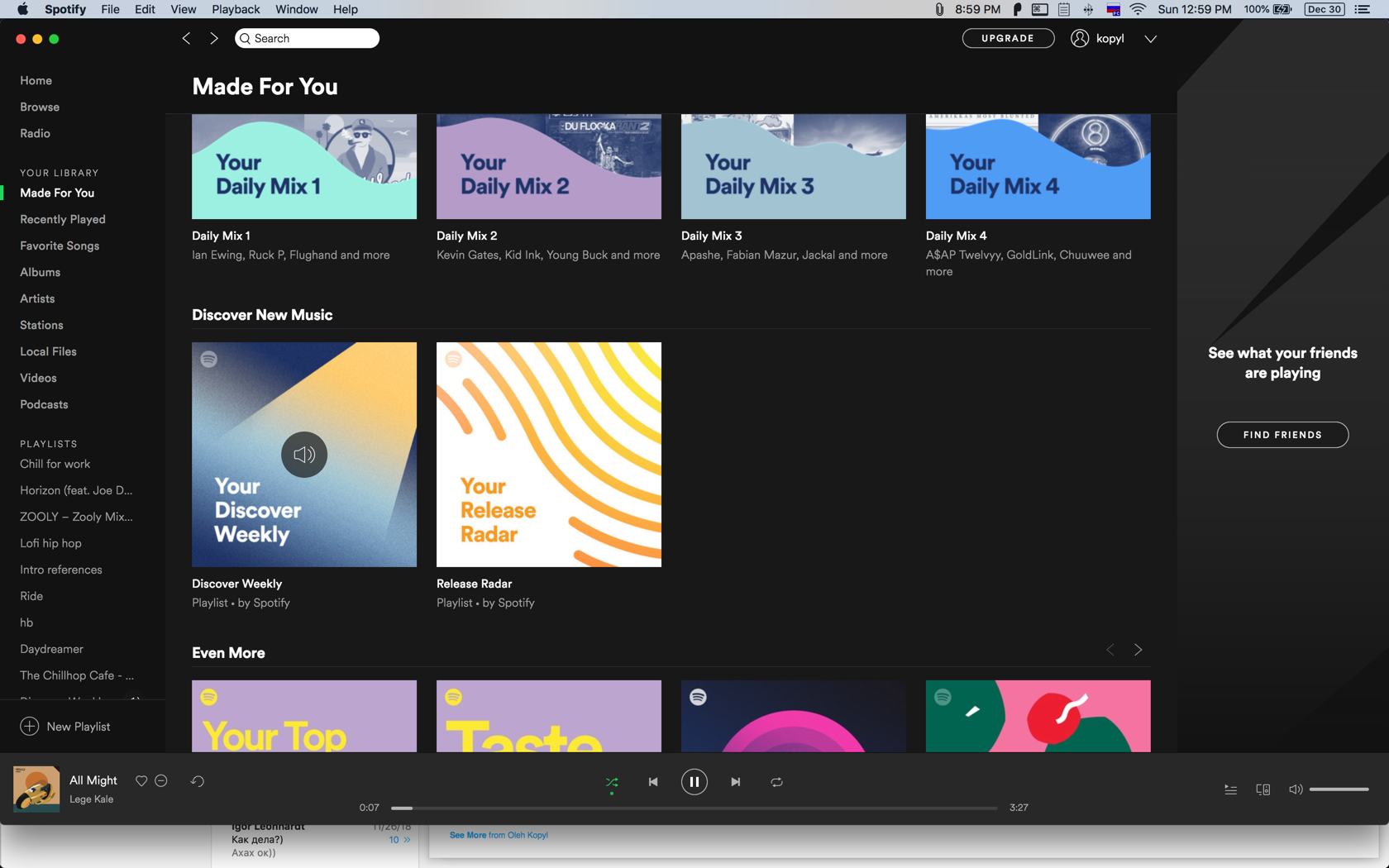
Task: Open Home in the sidebar
Action: point(36,80)
